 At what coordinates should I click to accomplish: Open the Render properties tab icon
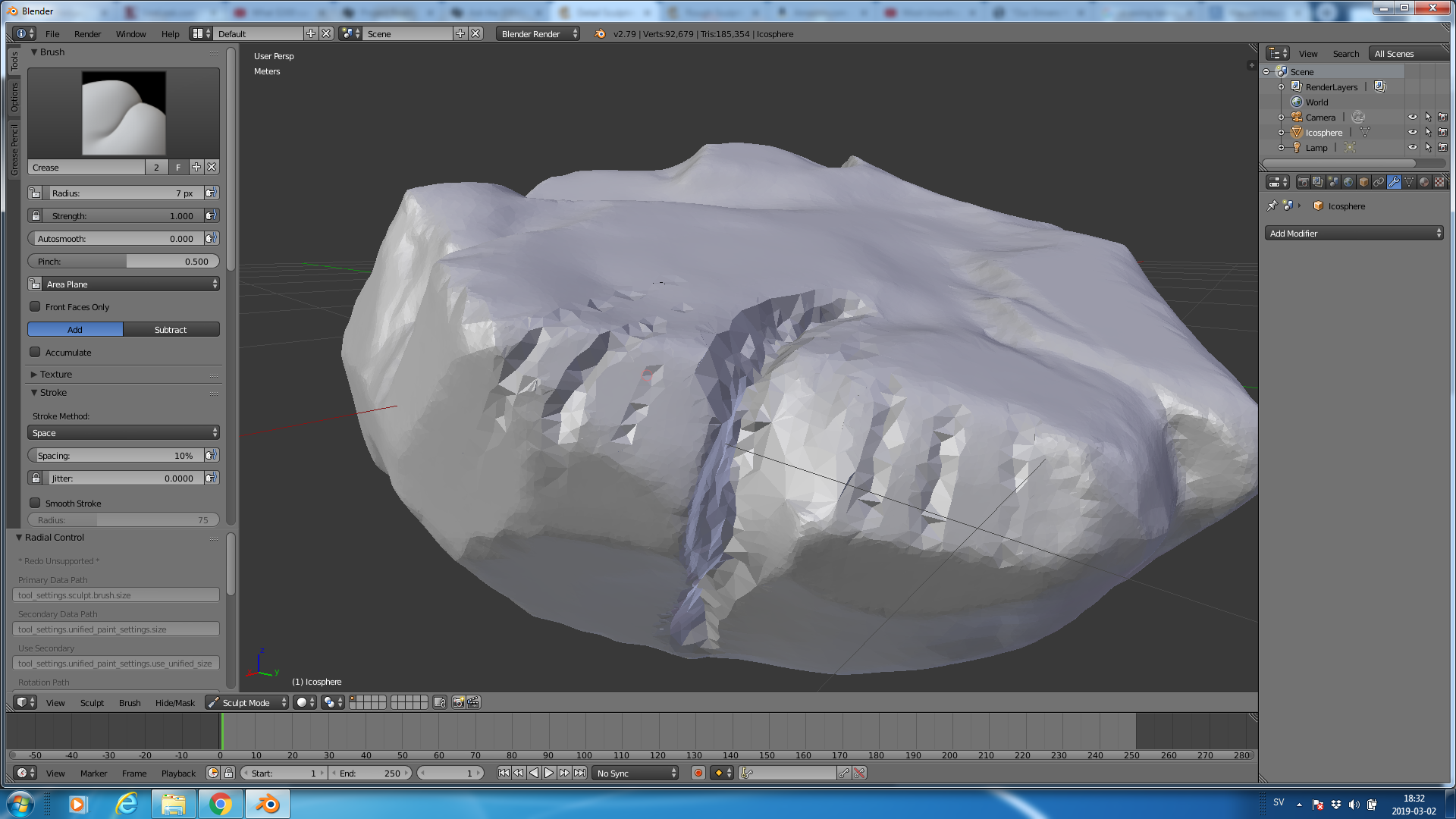coord(1303,182)
